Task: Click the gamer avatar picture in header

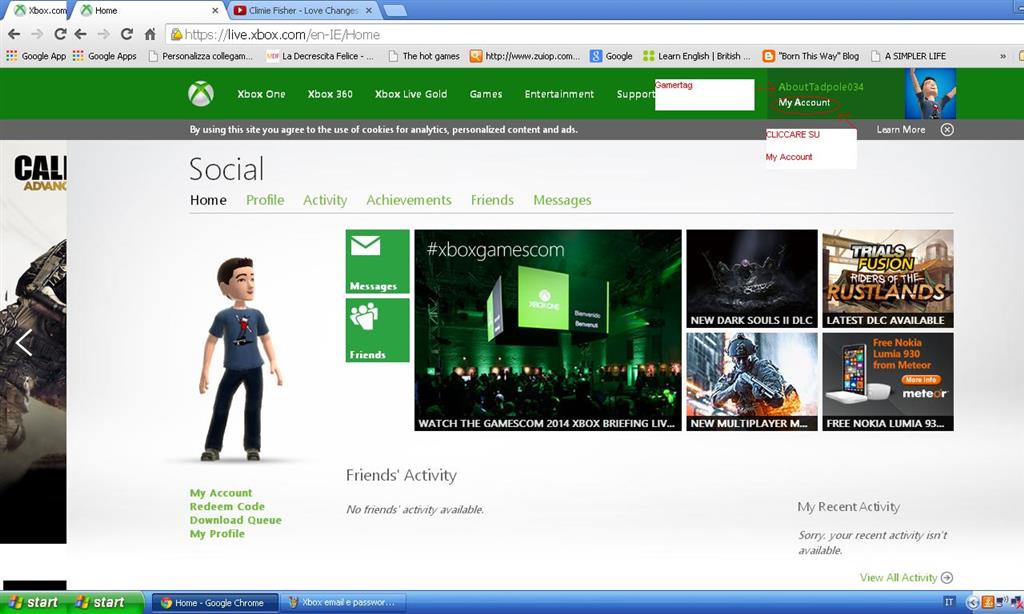Action: point(930,93)
